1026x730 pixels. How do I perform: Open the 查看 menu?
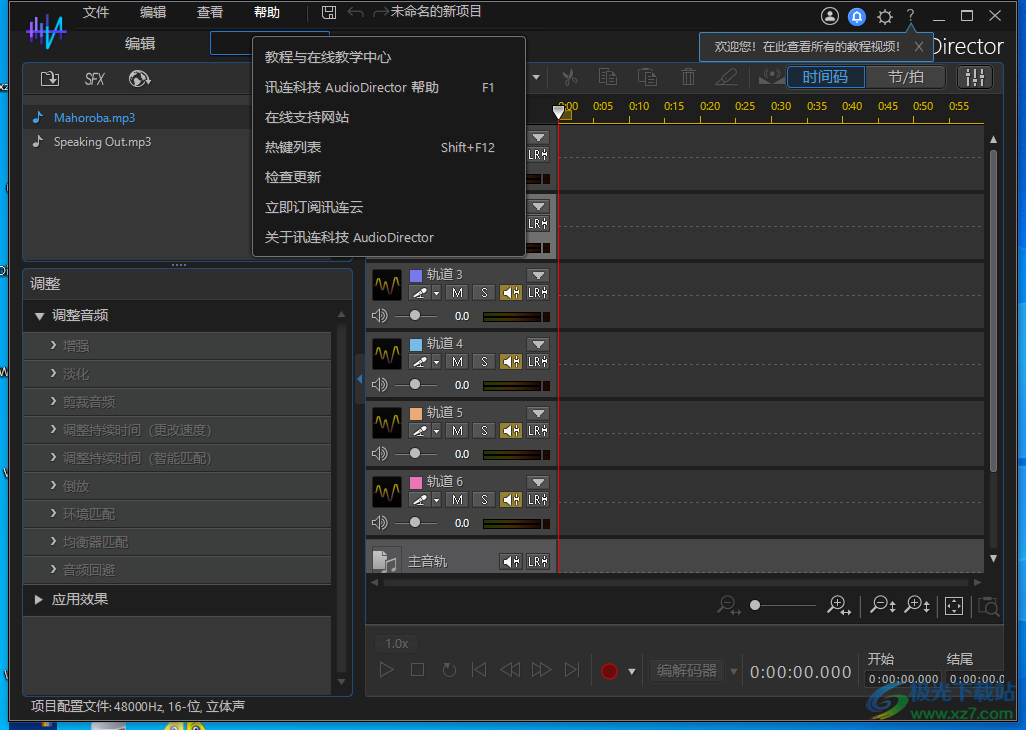210,12
